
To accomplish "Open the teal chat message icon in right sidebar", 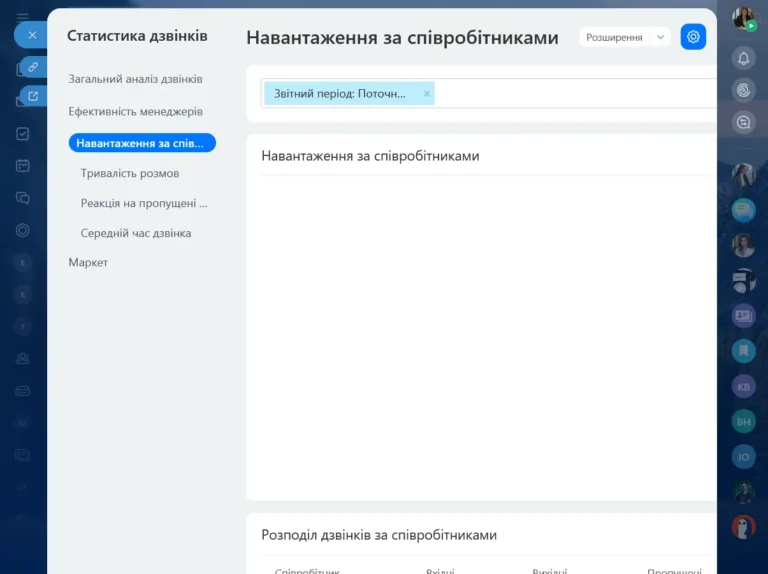I will [x=744, y=210].
